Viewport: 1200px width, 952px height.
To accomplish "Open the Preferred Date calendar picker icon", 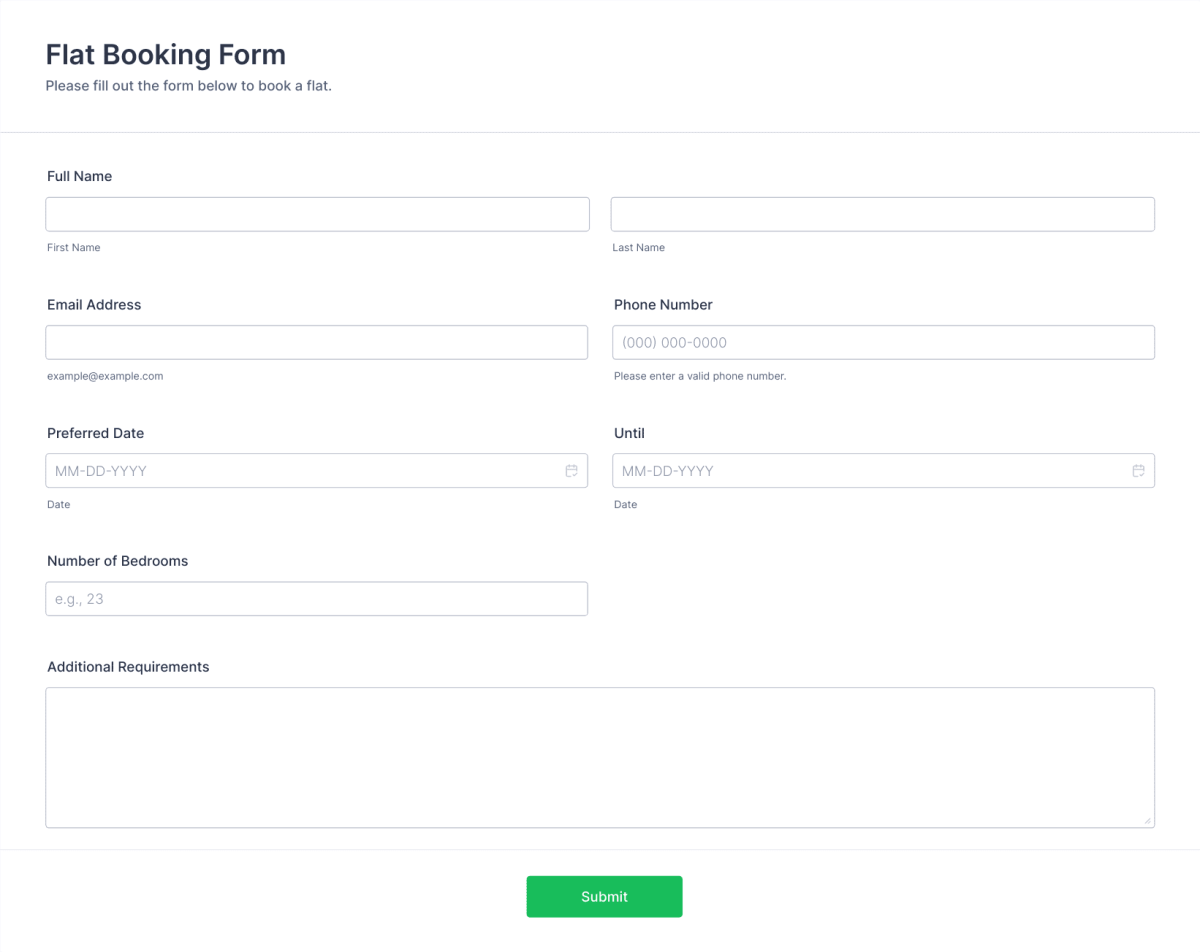I will (571, 471).
